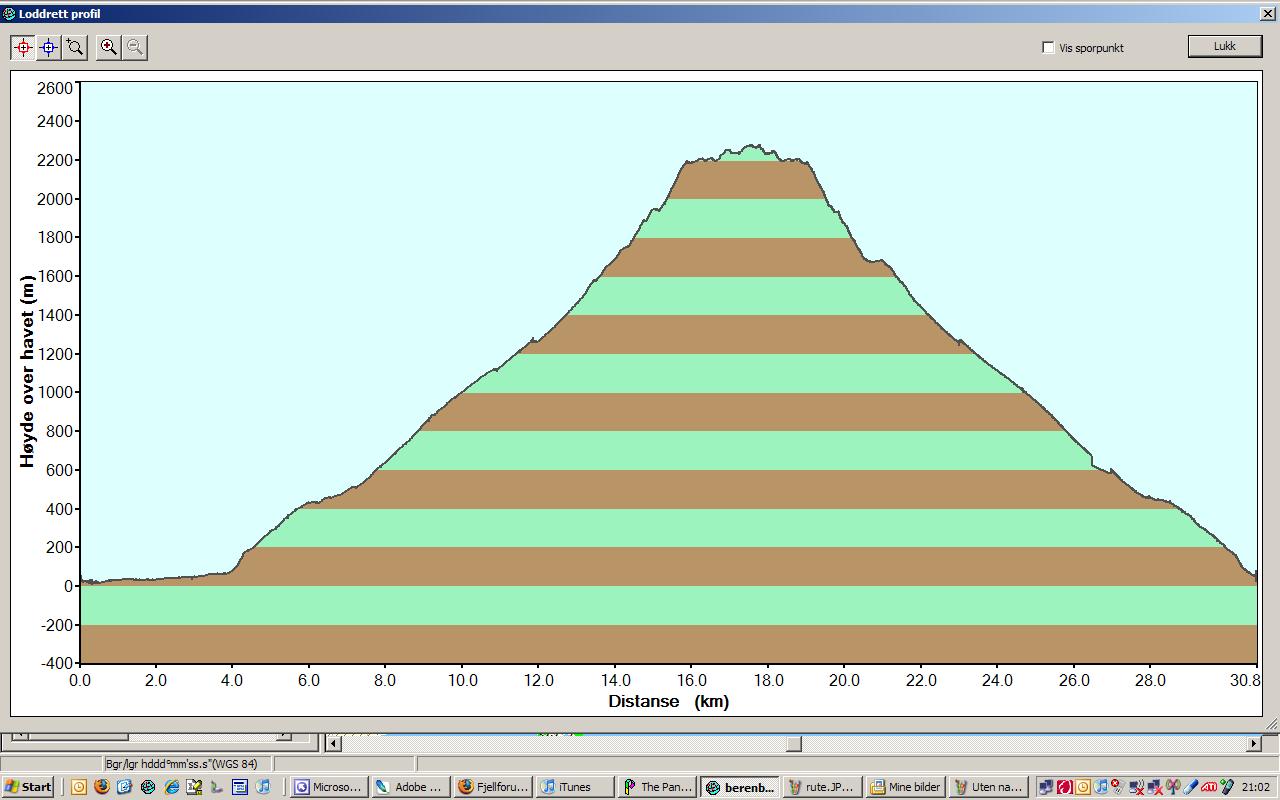Open the Adobe taskbar window

coord(409,787)
